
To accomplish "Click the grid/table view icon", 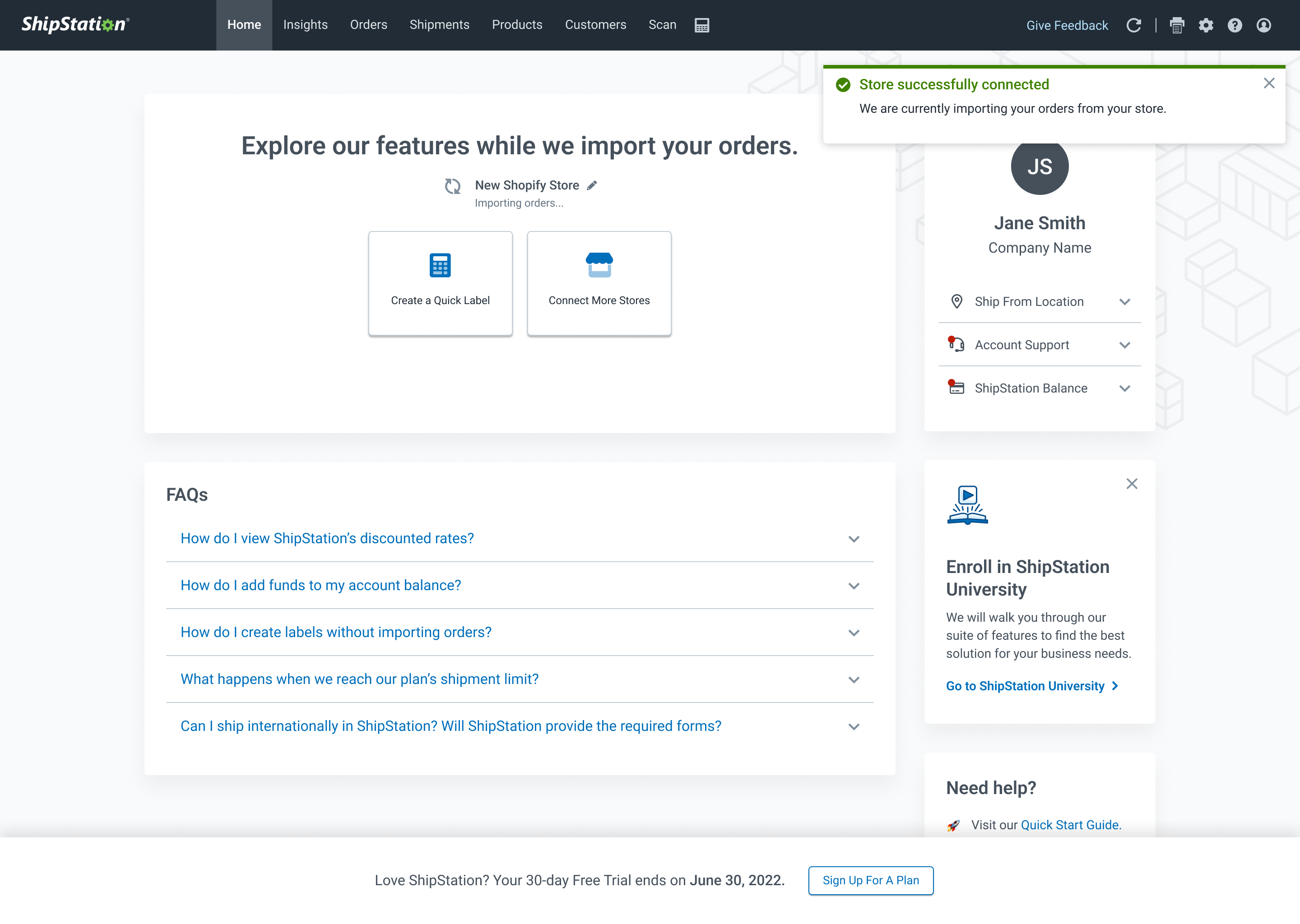I will coord(701,25).
